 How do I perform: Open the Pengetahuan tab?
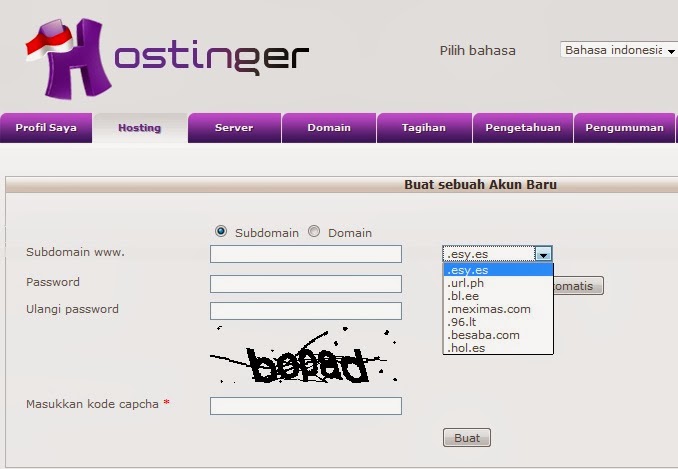tap(523, 128)
